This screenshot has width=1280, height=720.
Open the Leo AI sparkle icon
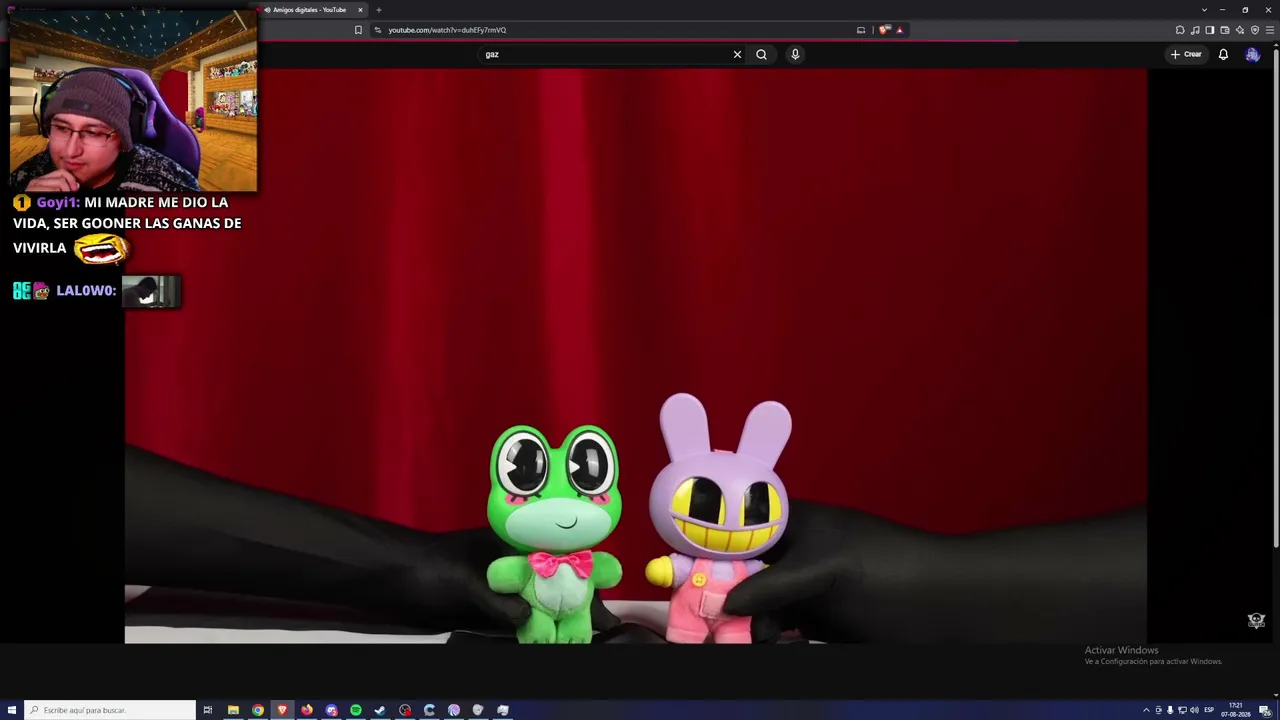pos(1240,30)
